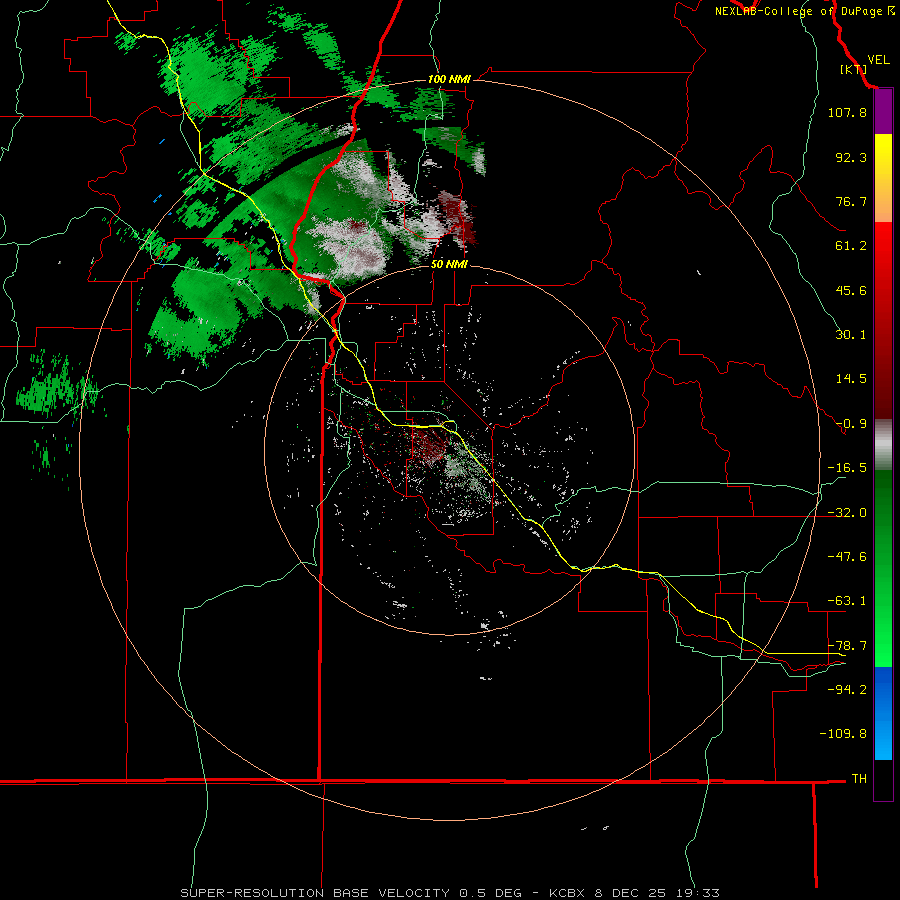
Task: Click the 30.1 velocity scale value
Action: point(851,335)
